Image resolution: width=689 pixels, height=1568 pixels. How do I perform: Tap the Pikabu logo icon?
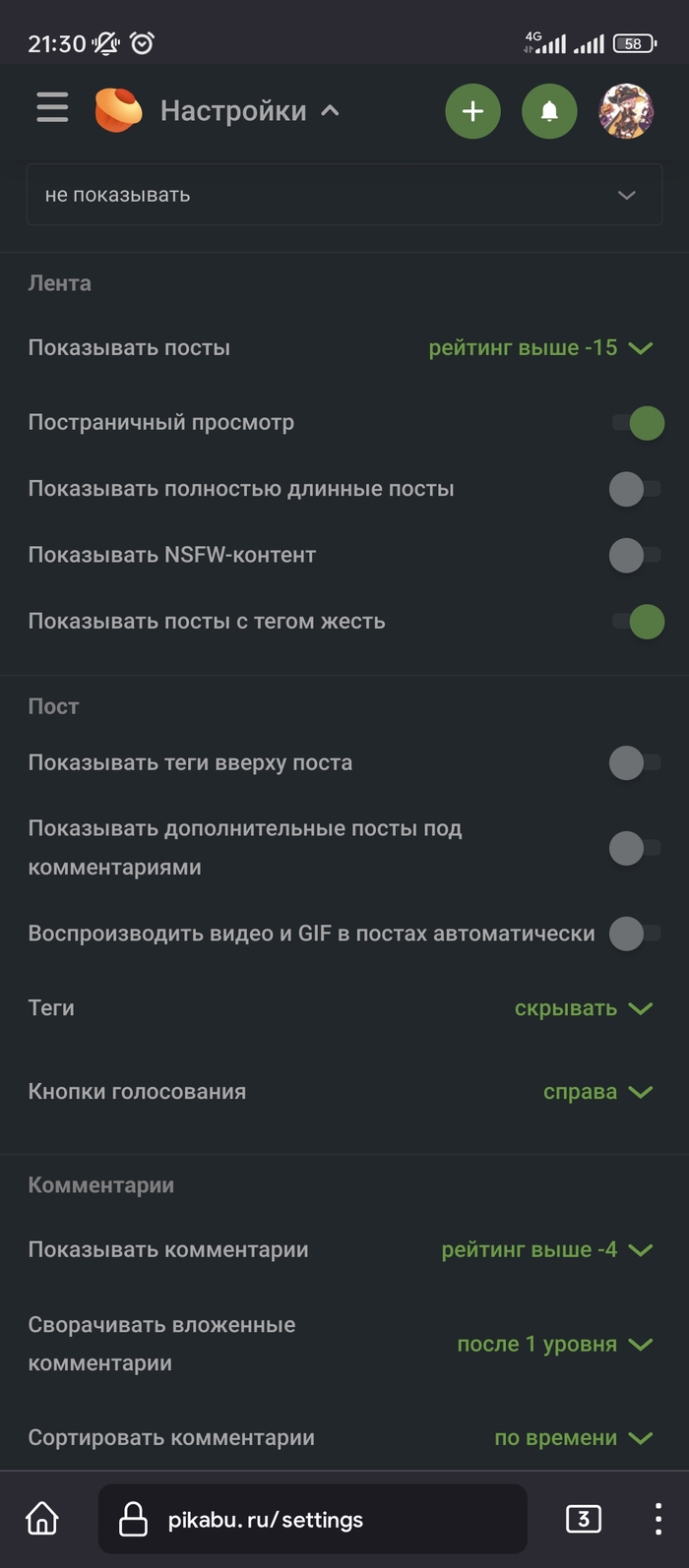(x=118, y=109)
